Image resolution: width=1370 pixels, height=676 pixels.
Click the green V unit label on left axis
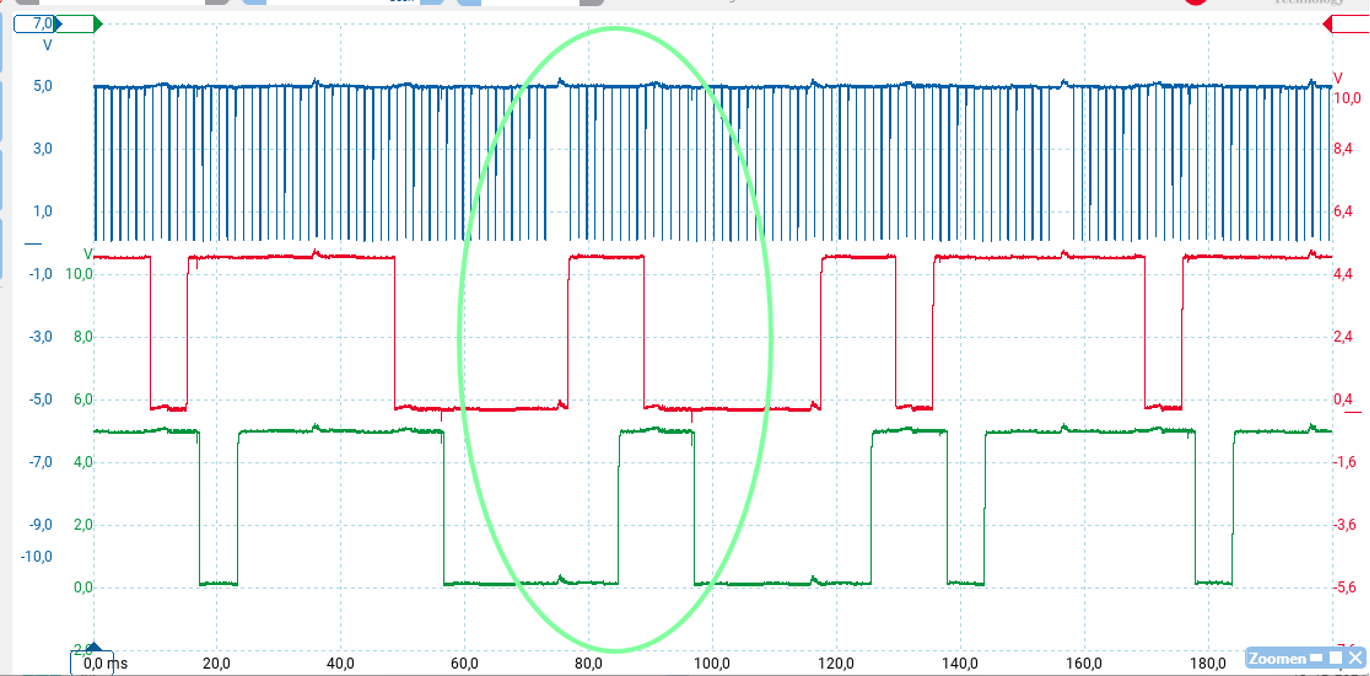[x=88, y=253]
